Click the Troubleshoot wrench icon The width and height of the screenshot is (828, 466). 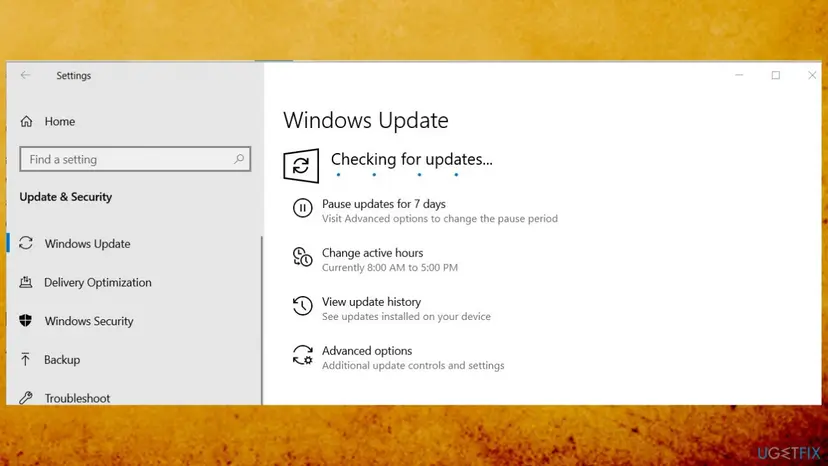(x=26, y=397)
